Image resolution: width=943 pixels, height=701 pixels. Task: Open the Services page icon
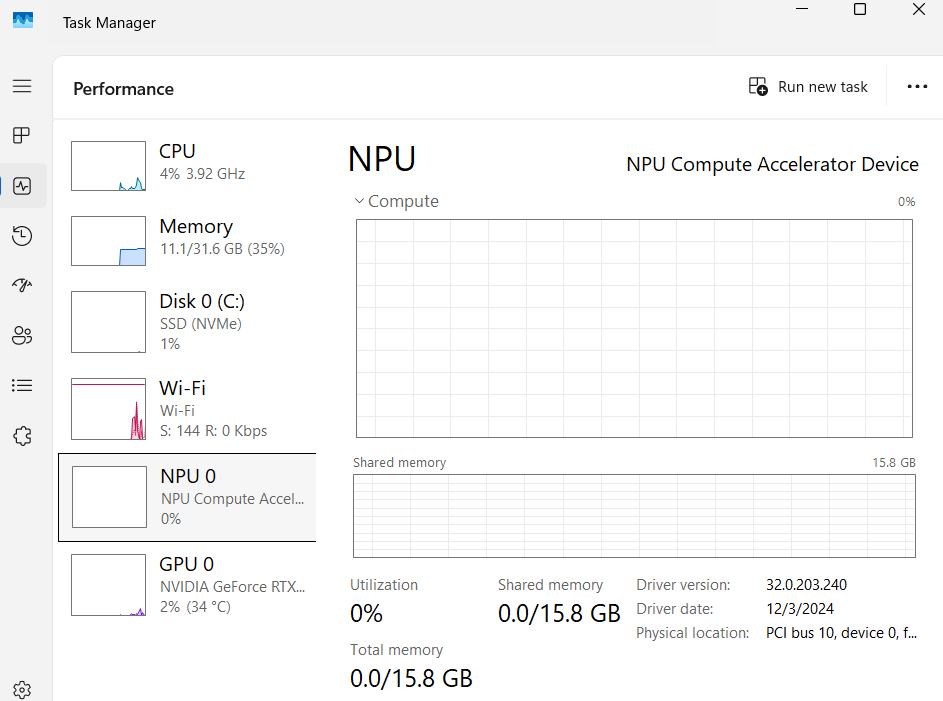[x=22, y=436]
